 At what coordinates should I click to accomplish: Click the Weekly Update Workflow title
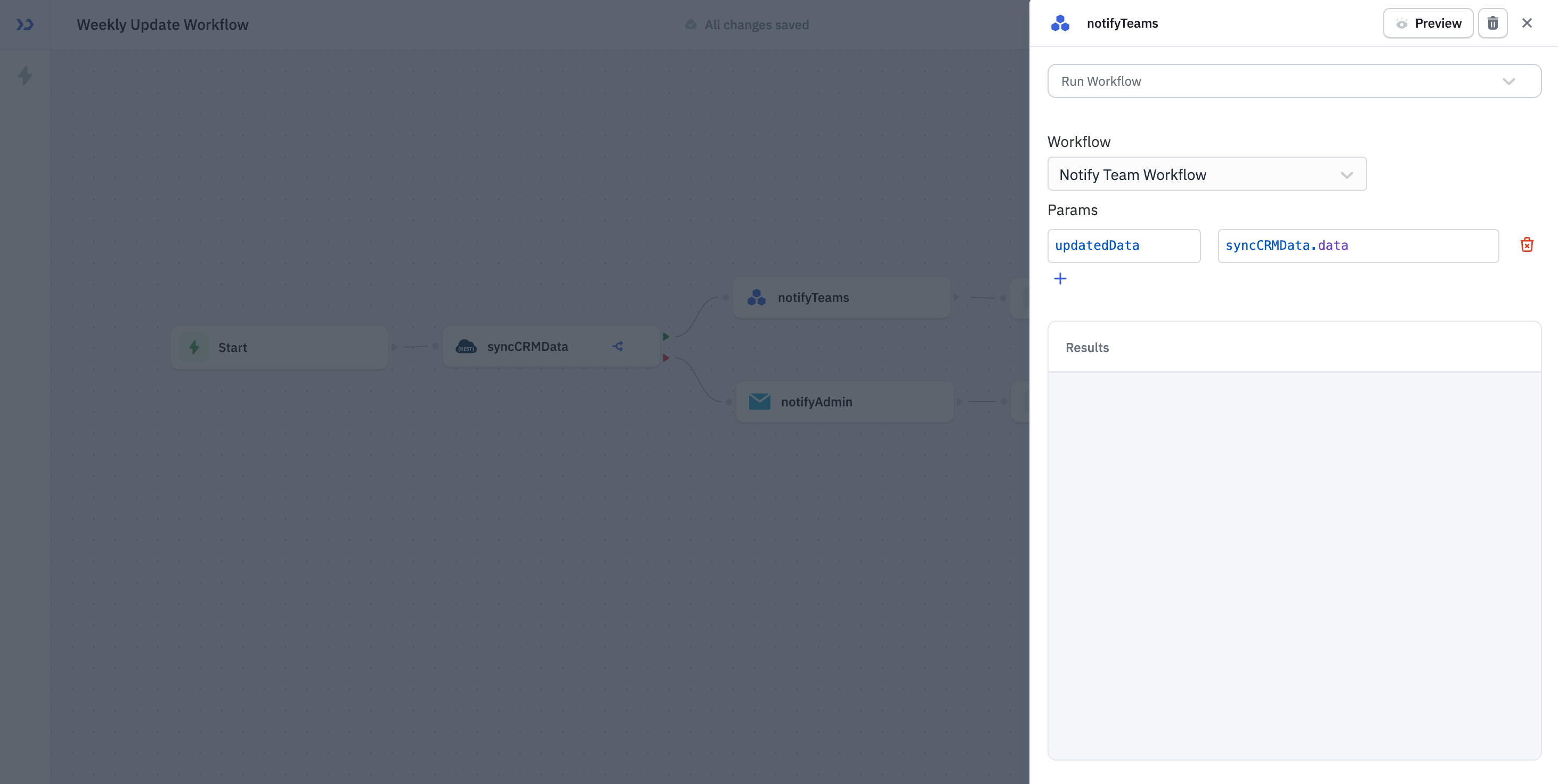162,25
